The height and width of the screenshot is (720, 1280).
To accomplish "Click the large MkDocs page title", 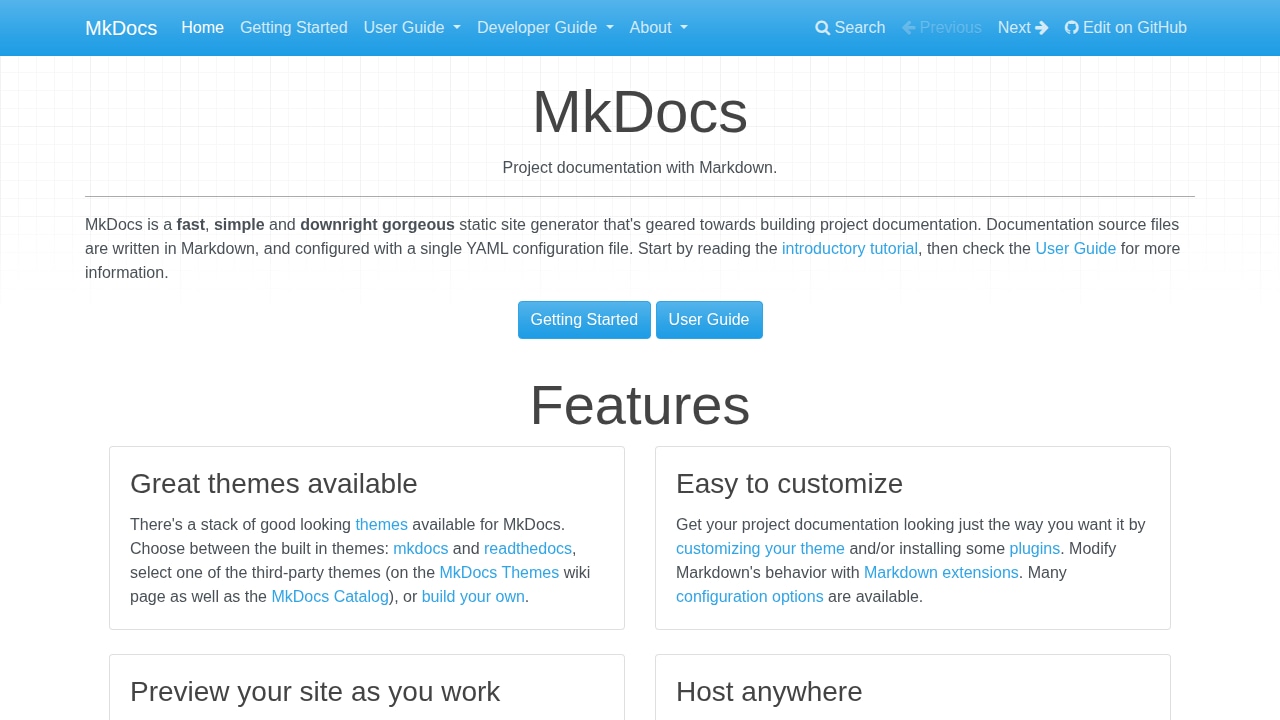I will (640, 111).
